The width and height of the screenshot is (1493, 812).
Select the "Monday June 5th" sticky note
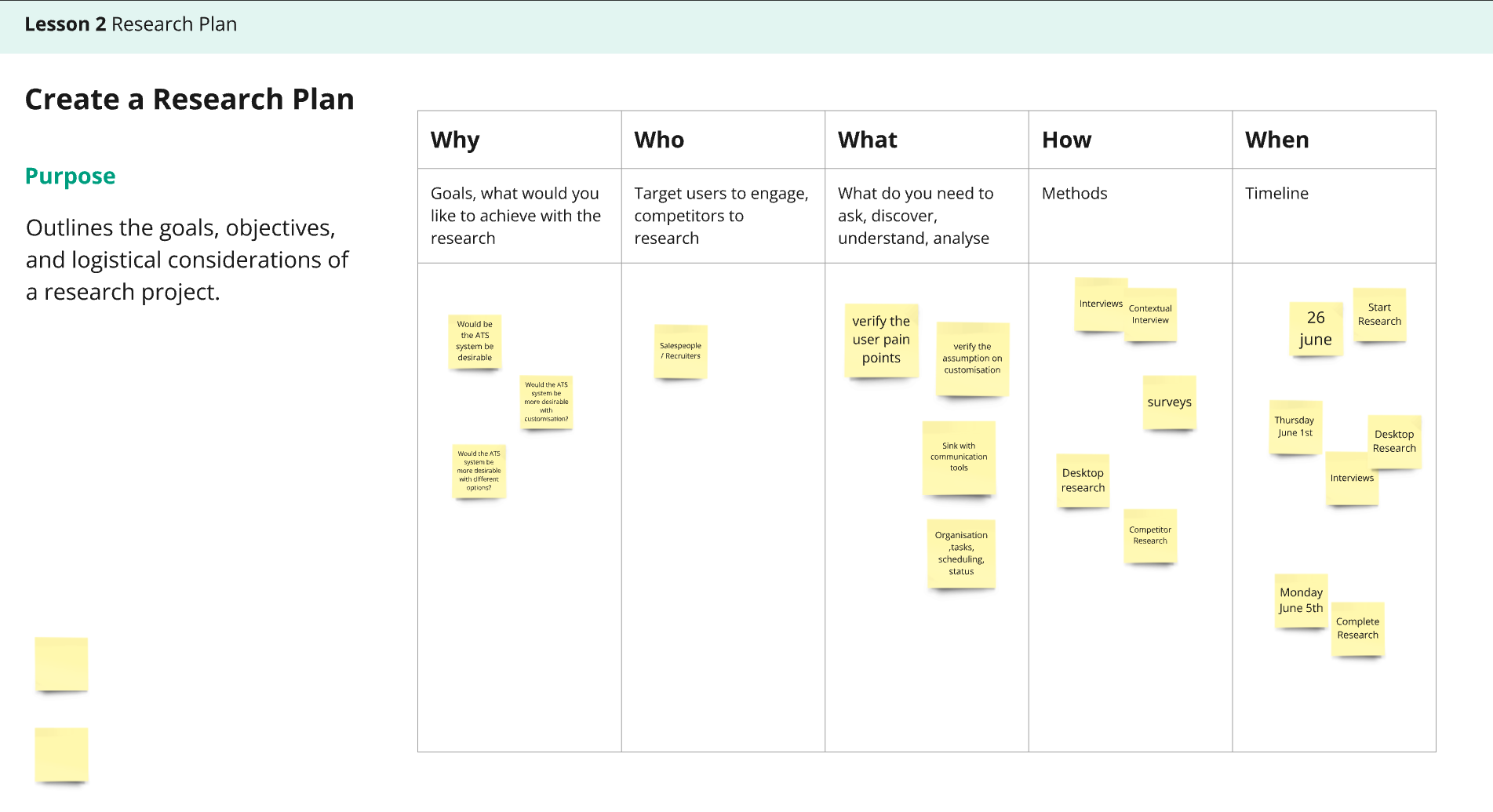tap(1301, 600)
